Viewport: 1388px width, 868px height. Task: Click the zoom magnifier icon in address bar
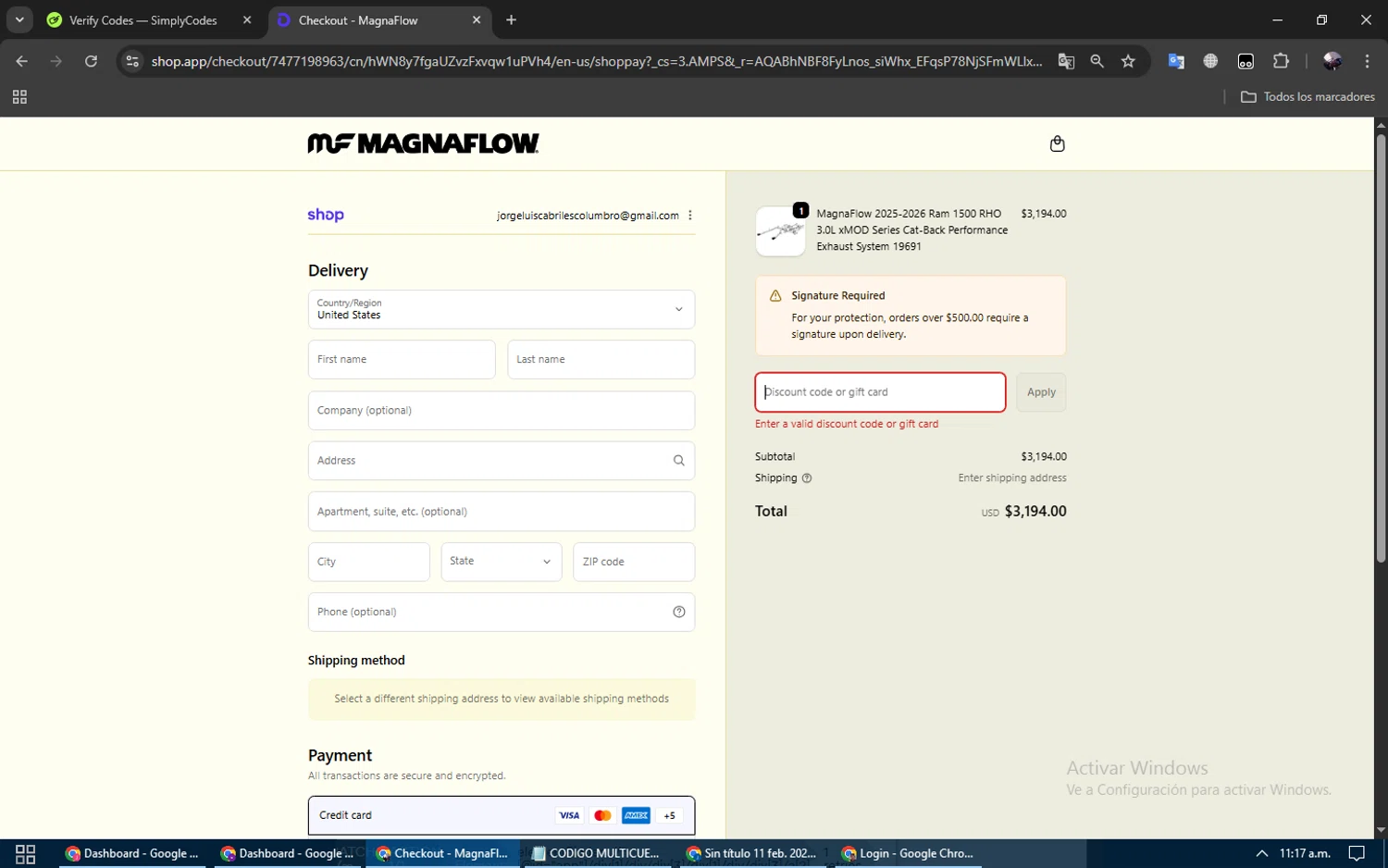[1097, 61]
